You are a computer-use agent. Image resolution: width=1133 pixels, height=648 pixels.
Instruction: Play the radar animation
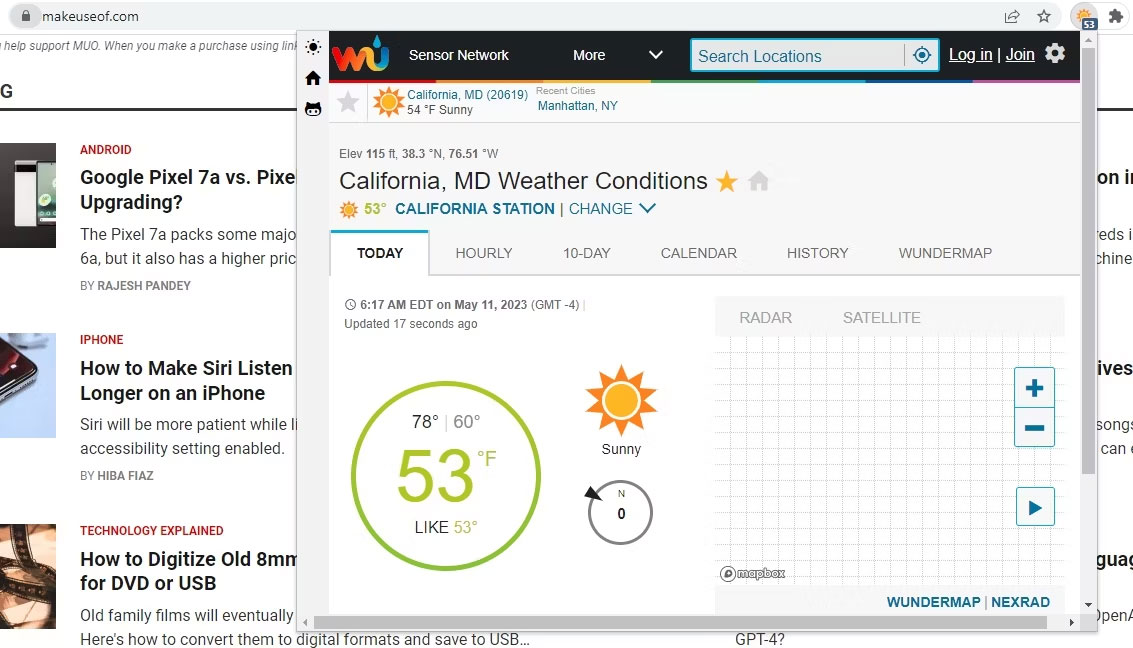coord(1035,507)
